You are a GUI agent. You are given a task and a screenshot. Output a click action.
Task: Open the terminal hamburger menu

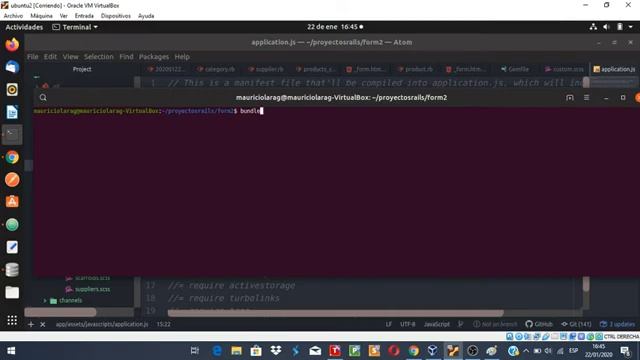(587, 98)
